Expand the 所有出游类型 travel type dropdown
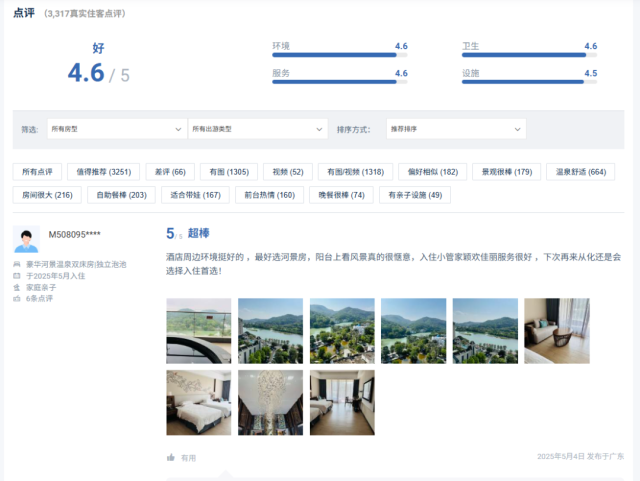The width and height of the screenshot is (640, 481). pyautogui.click(x=257, y=129)
